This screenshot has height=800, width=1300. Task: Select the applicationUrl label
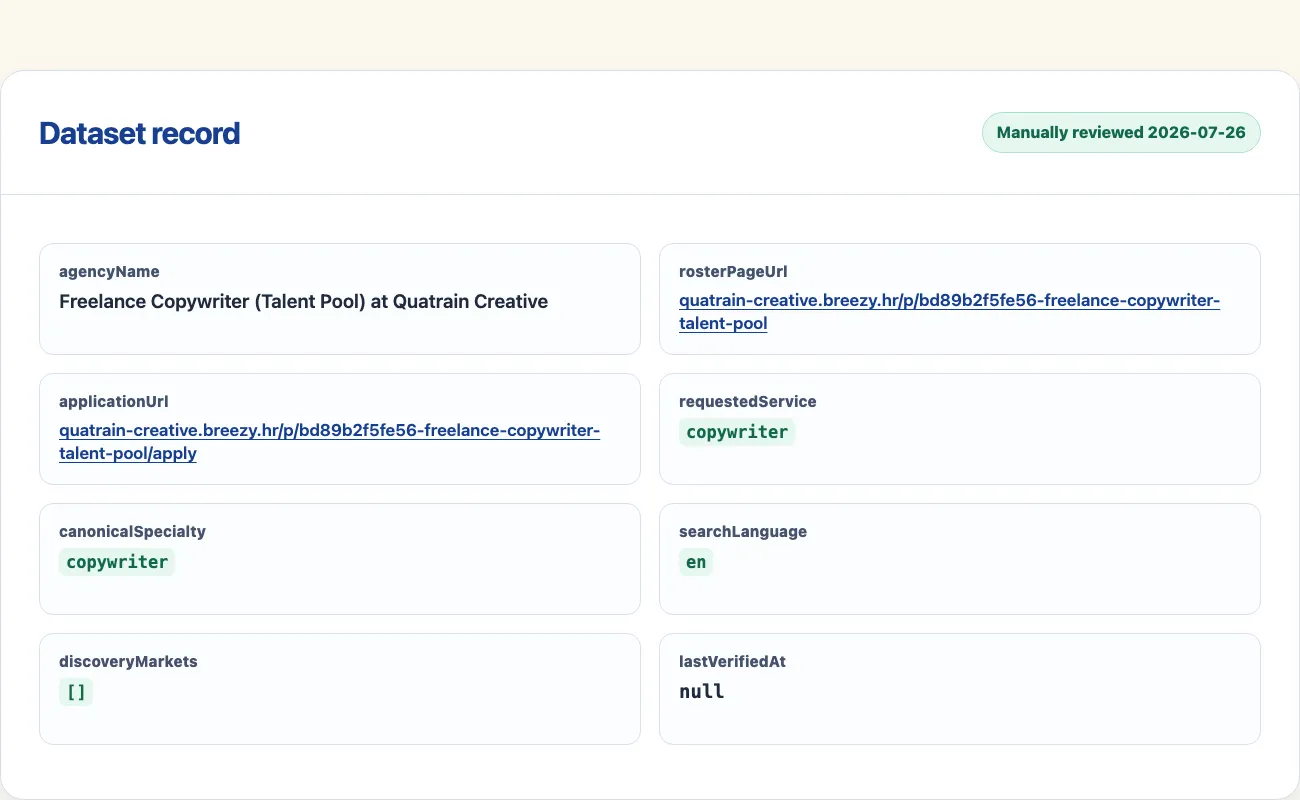click(113, 401)
